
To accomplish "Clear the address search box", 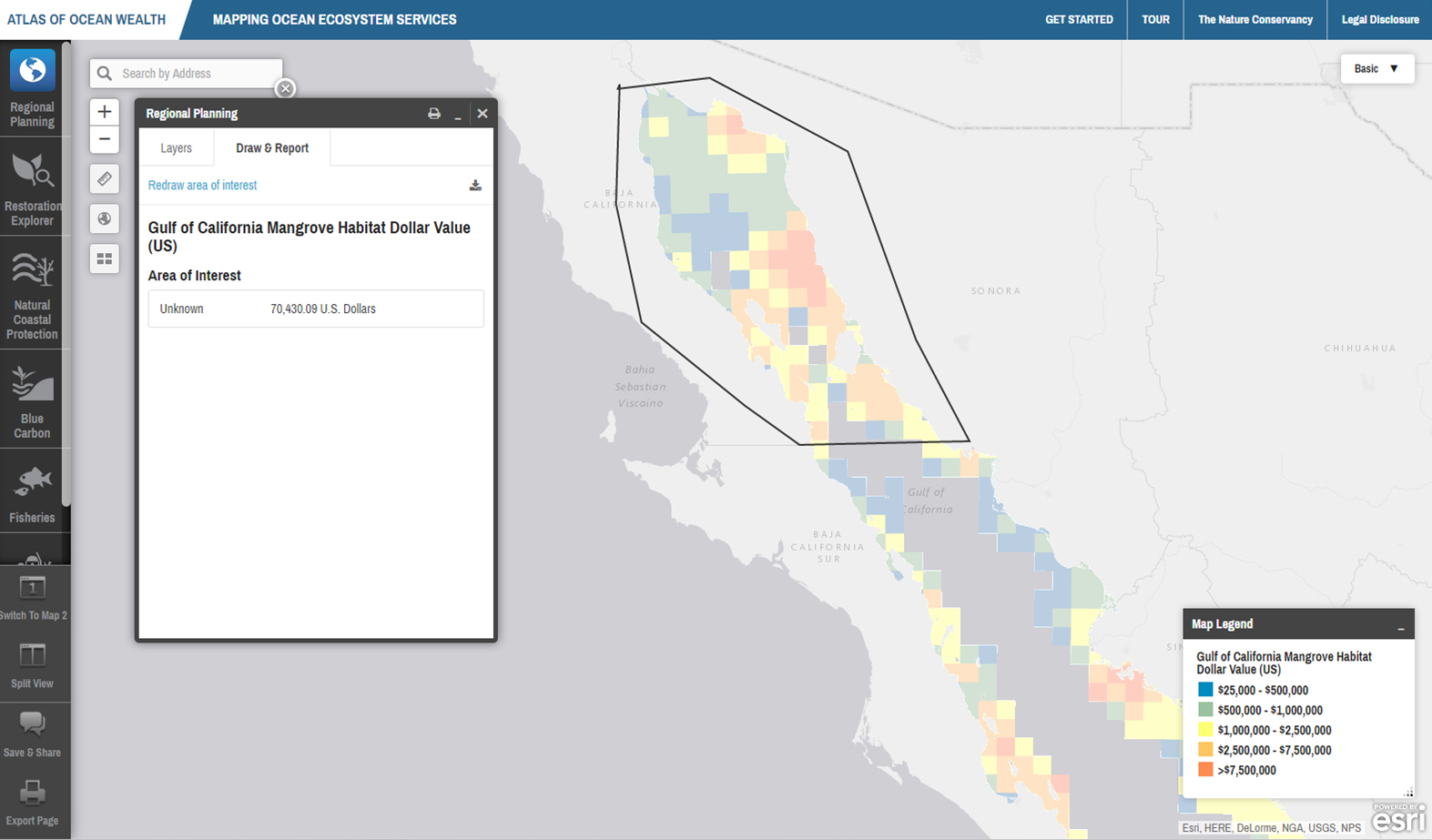I will coord(286,88).
